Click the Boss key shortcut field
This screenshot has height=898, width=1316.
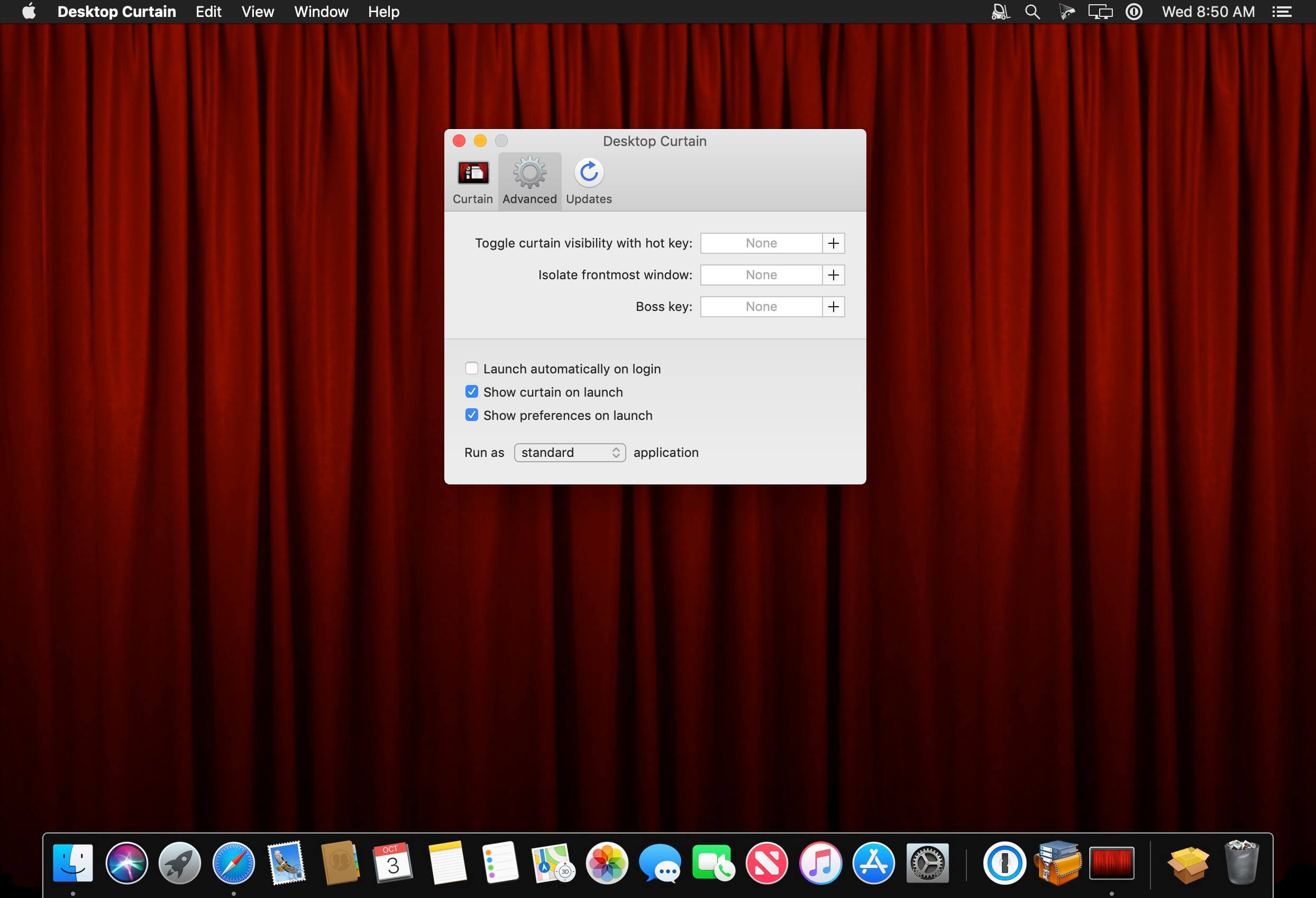point(761,307)
